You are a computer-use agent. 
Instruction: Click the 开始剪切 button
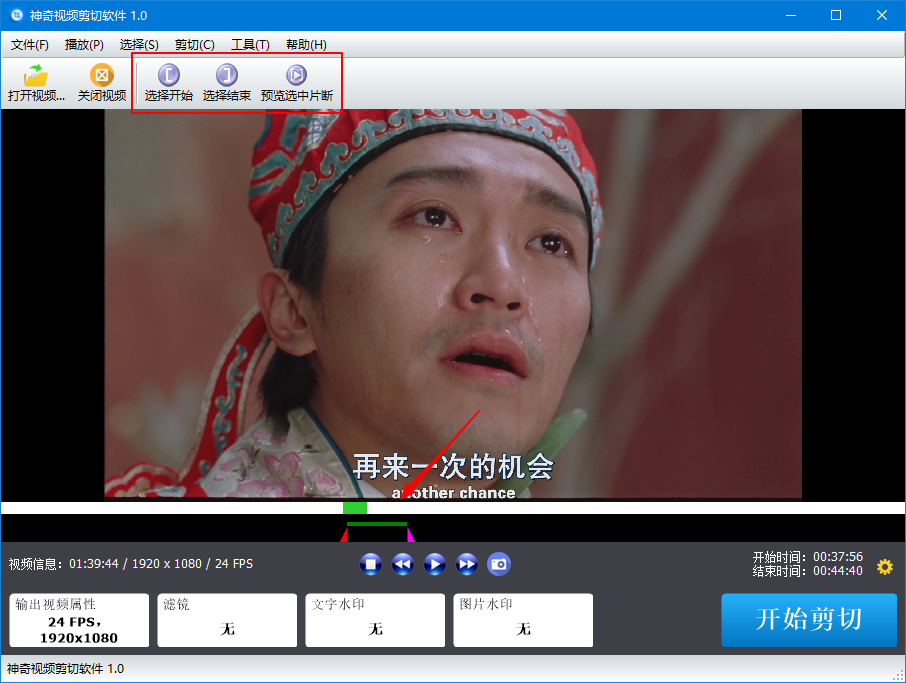pos(809,619)
